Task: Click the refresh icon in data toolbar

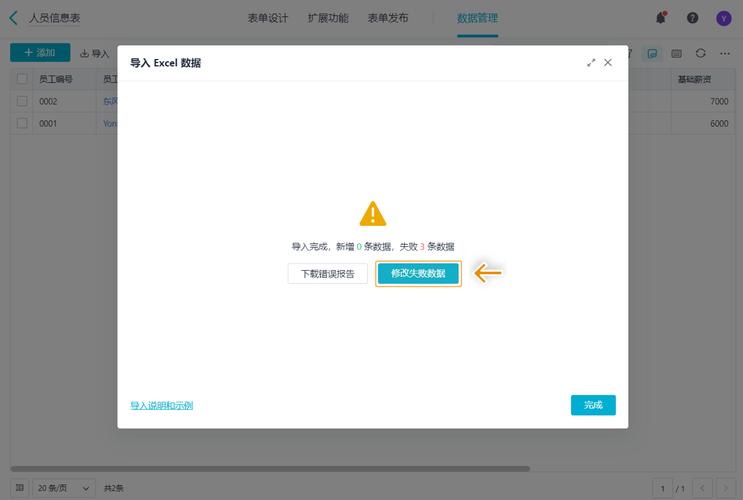Action: (x=701, y=53)
